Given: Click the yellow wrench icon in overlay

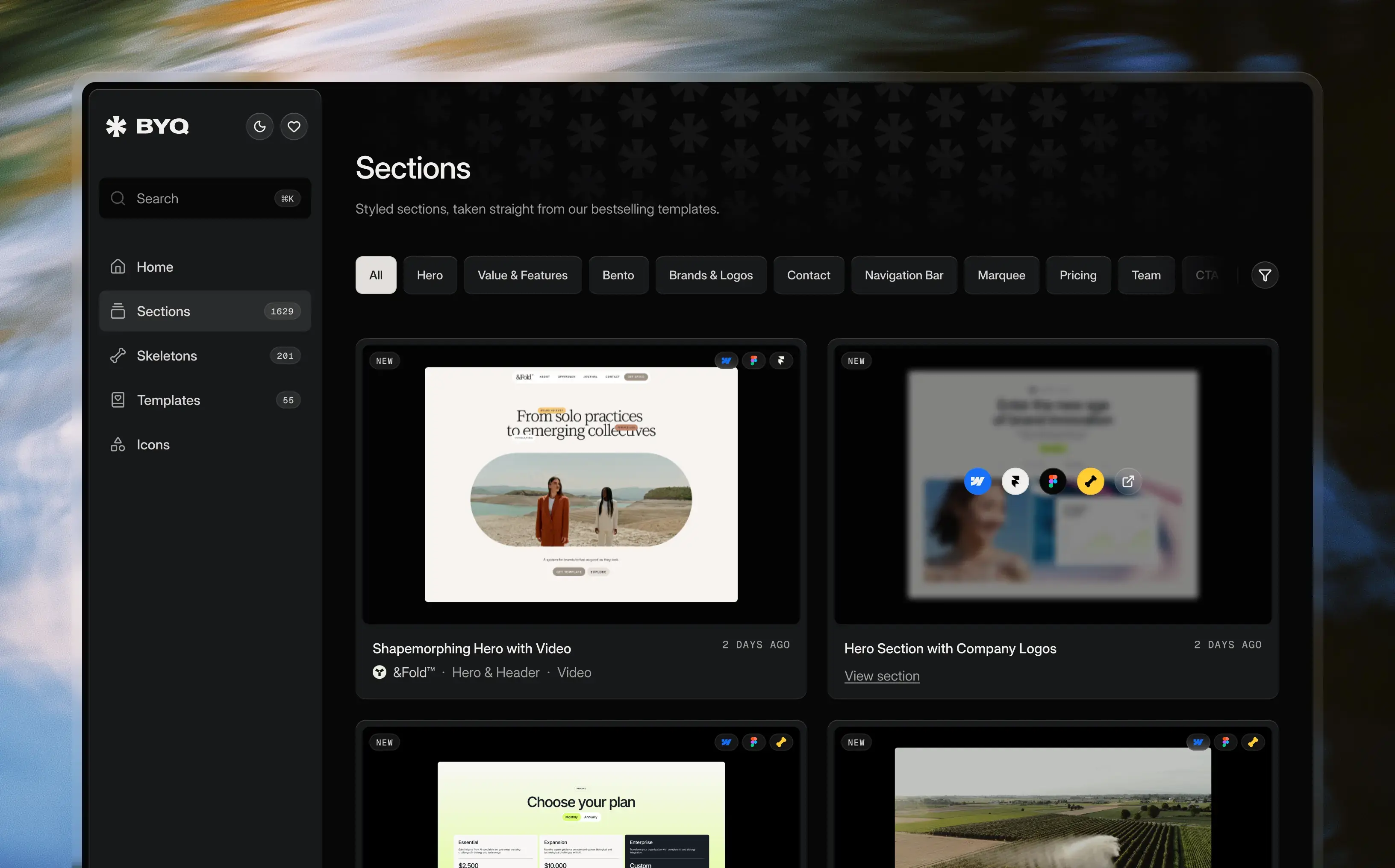Looking at the screenshot, I should (x=1090, y=481).
